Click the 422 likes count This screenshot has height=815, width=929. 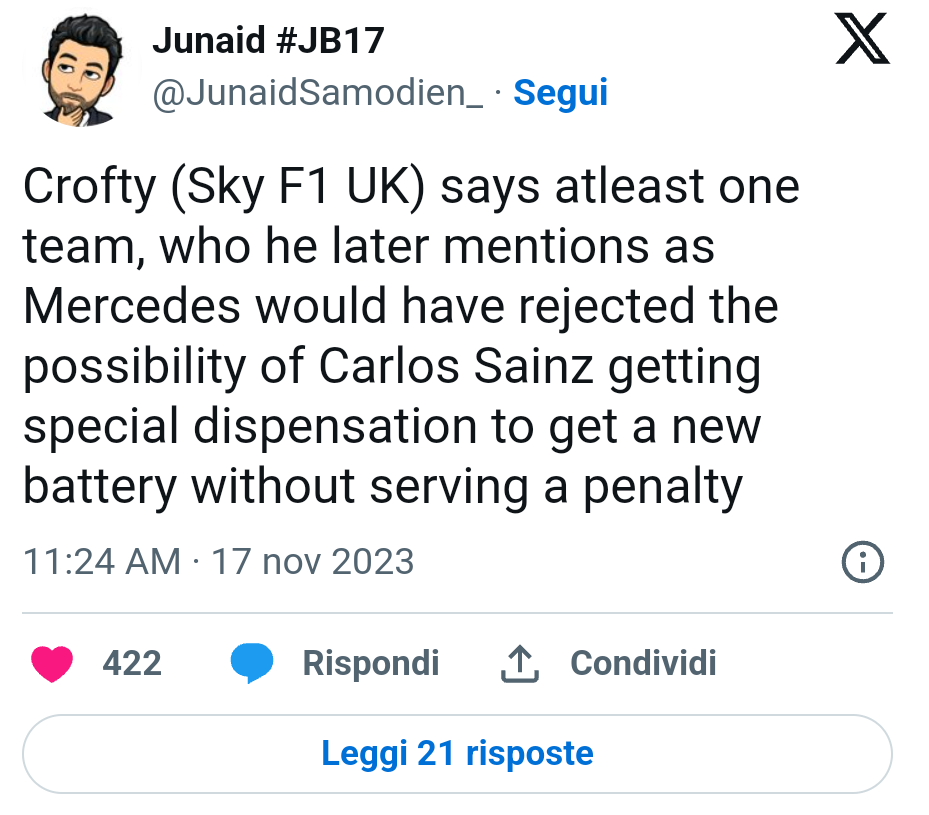pyautogui.click(x=132, y=663)
